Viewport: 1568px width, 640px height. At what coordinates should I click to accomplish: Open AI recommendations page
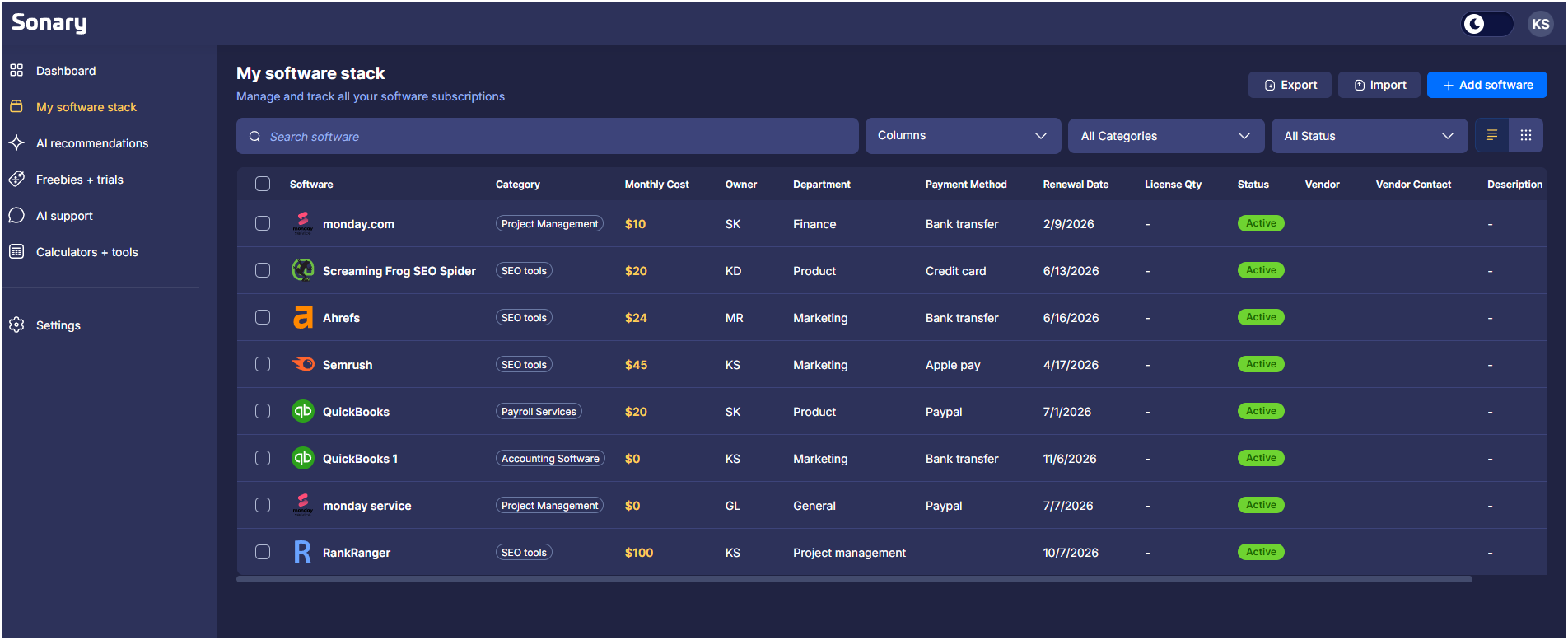point(92,143)
